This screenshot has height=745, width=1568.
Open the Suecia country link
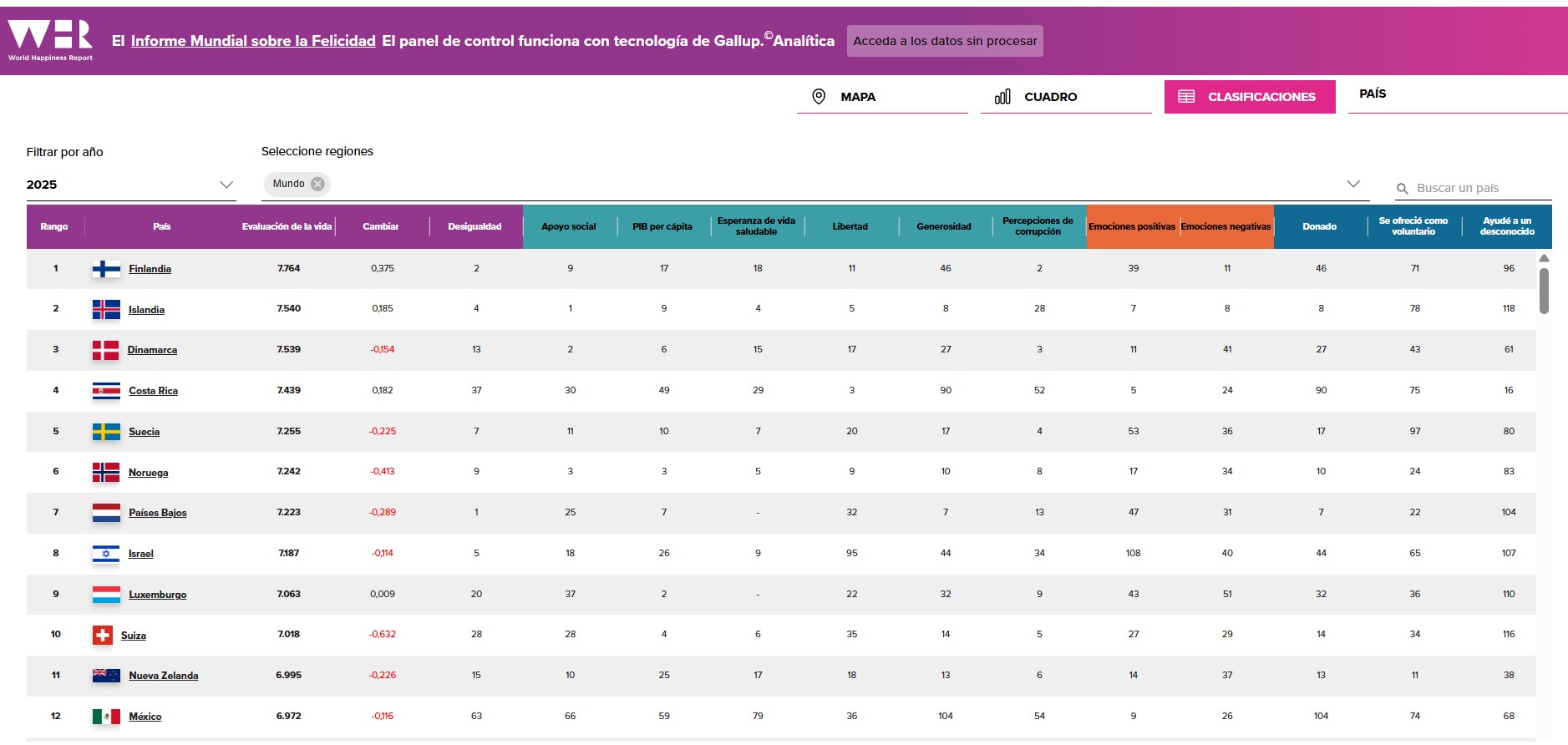pyautogui.click(x=144, y=432)
